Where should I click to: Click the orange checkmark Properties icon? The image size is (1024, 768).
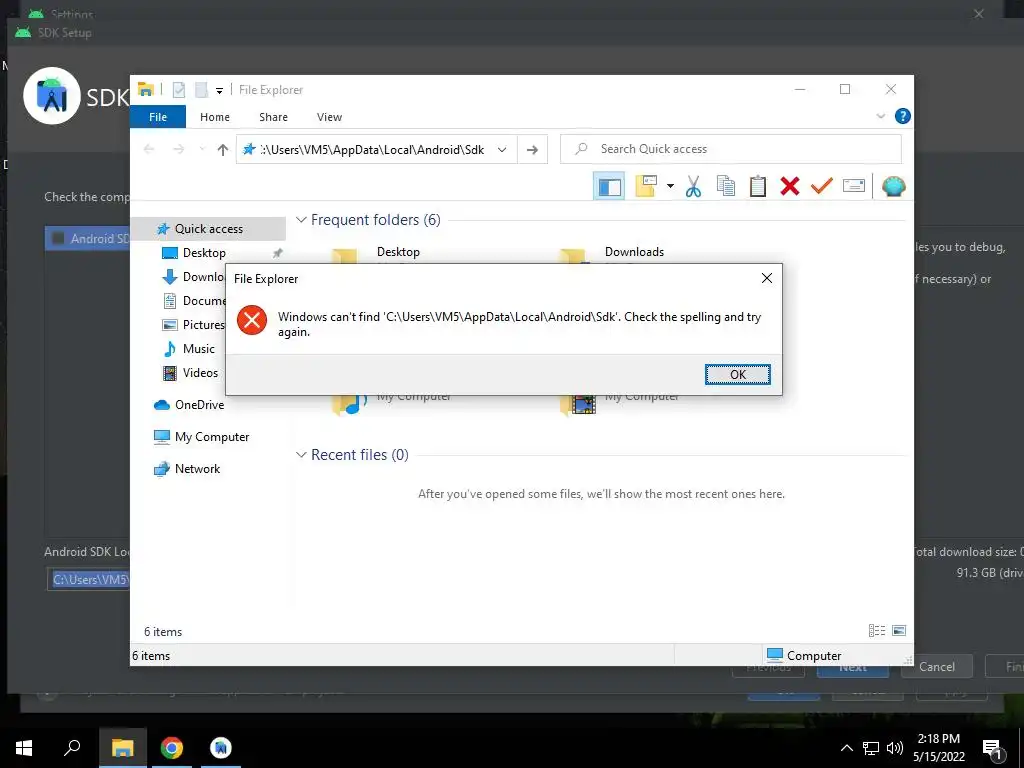tap(822, 186)
